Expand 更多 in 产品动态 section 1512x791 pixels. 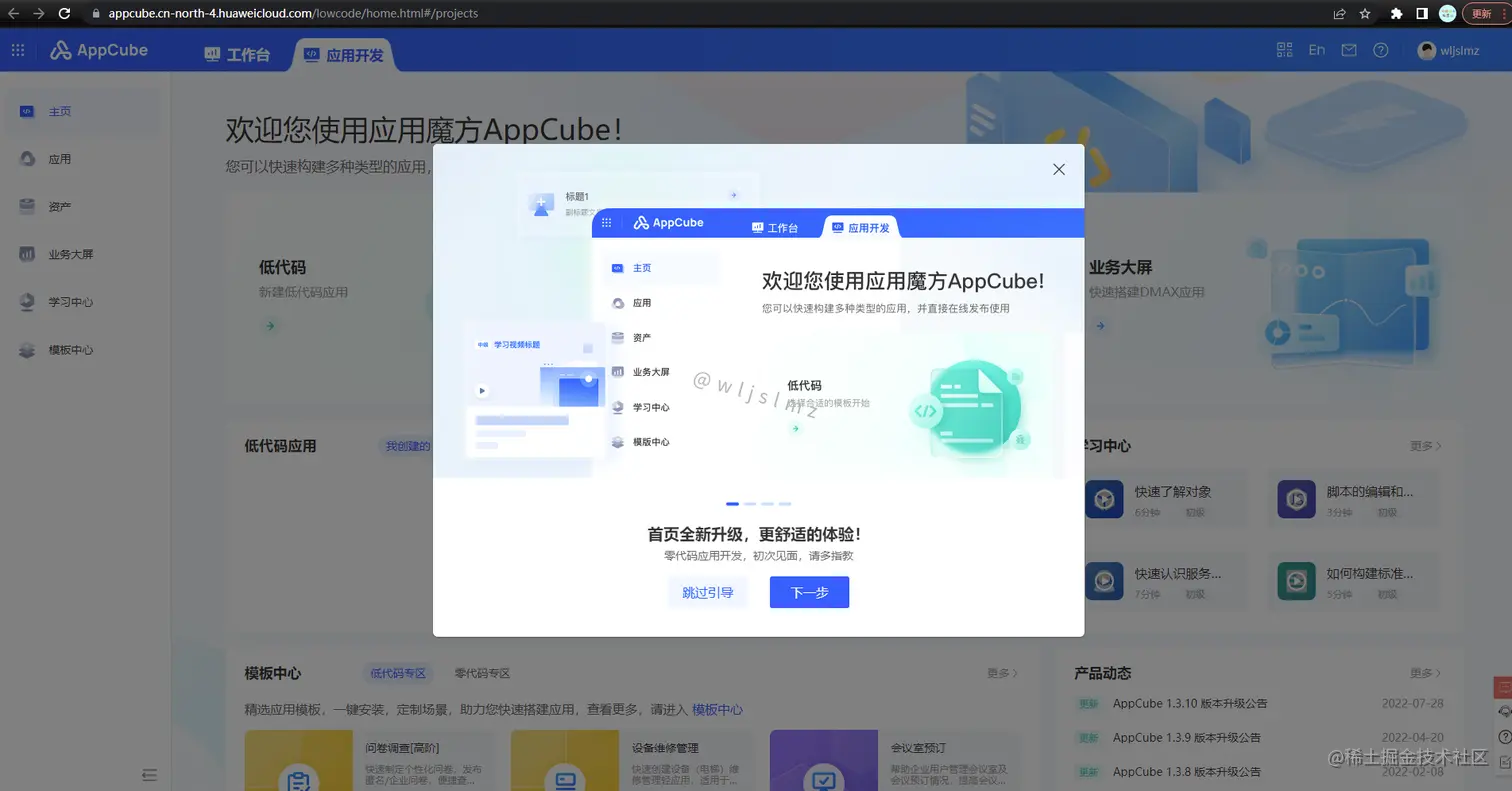[x=1426, y=673]
